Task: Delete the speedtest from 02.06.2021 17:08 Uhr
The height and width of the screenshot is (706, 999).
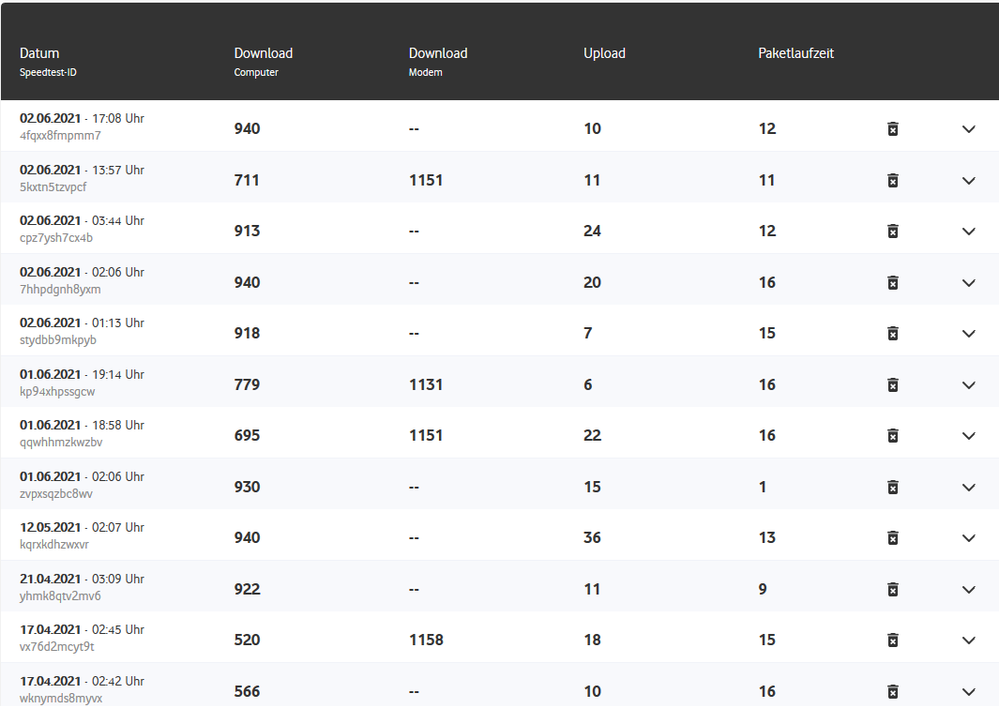Action: pyautogui.click(x=892, y=128)
